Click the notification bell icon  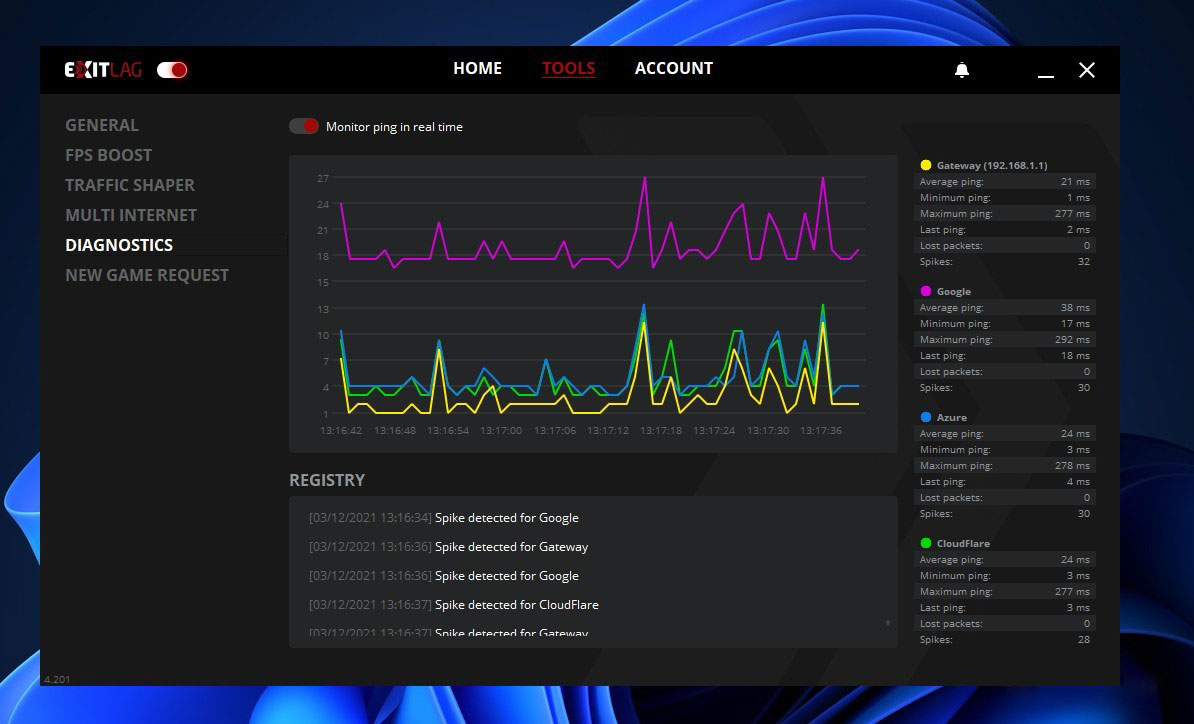click(x=962, y=70)
